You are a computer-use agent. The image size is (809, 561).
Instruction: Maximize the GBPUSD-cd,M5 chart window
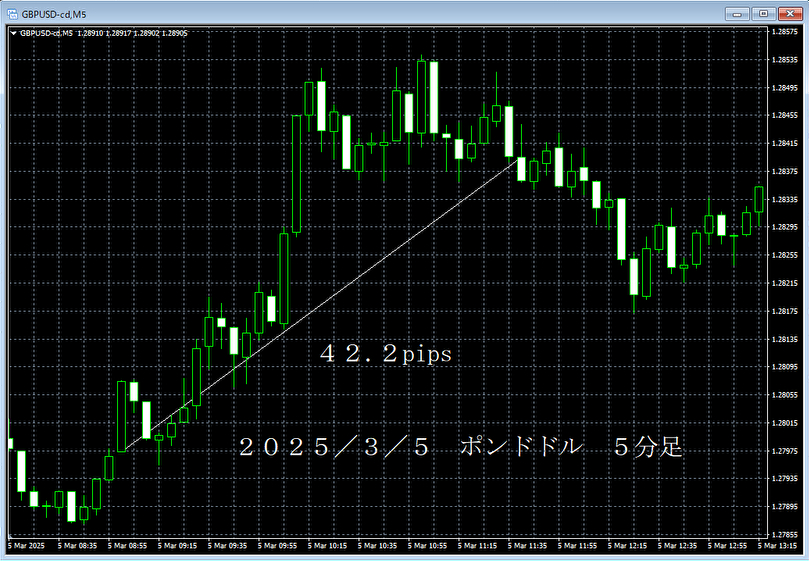[x=765, y=12]
